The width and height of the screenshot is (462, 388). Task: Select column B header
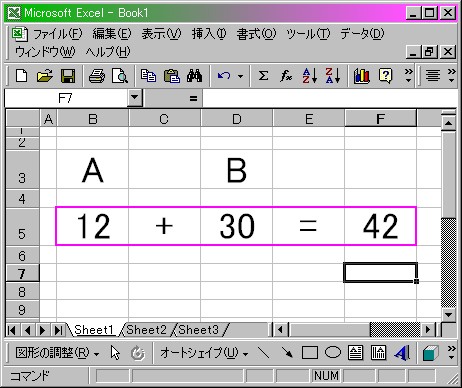point(93,119)
